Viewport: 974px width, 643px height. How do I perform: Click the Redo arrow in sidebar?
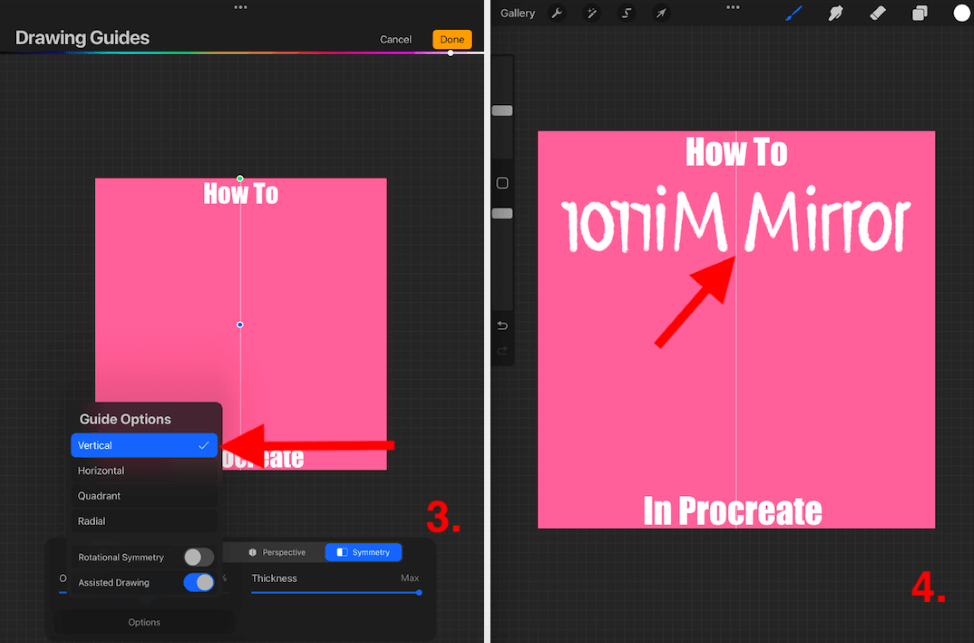[503, 351]
